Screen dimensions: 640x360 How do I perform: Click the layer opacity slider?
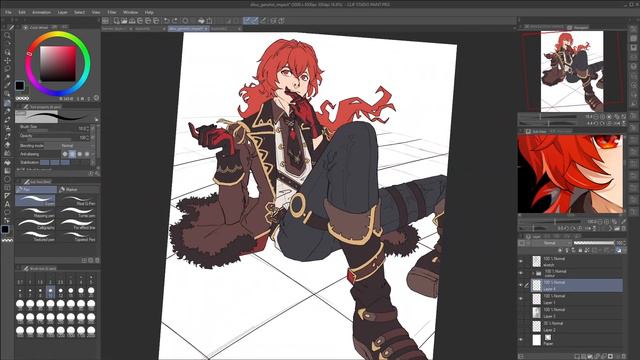[593, 243]
